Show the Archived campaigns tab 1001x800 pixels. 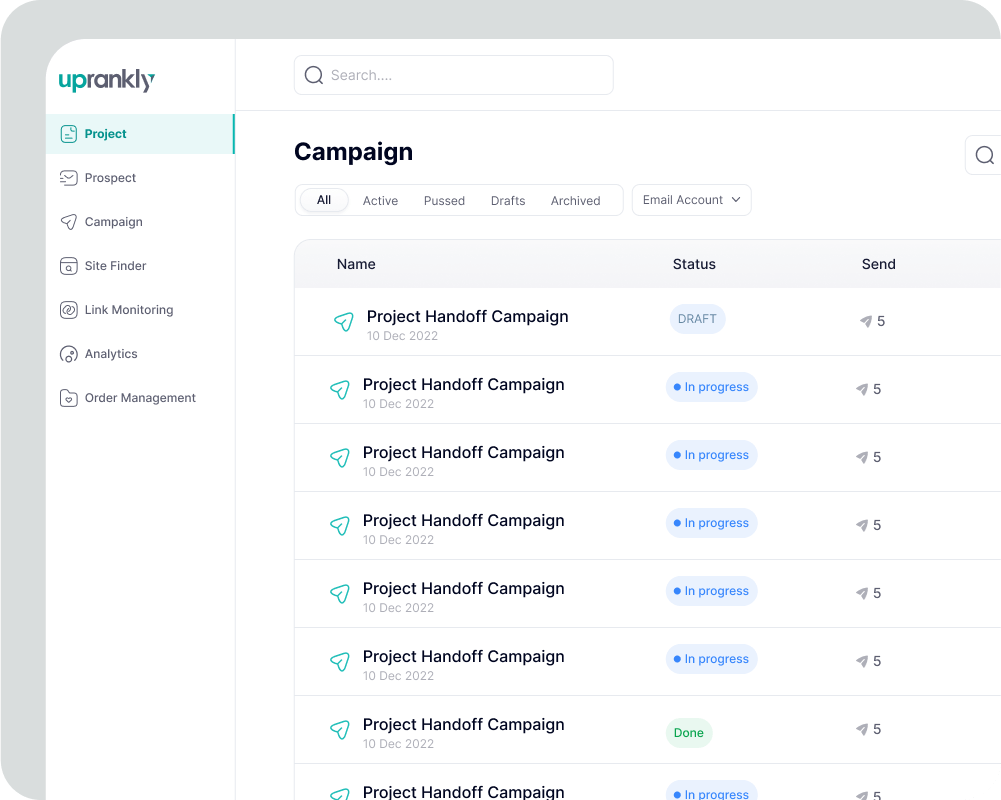(x=575, y=201)
